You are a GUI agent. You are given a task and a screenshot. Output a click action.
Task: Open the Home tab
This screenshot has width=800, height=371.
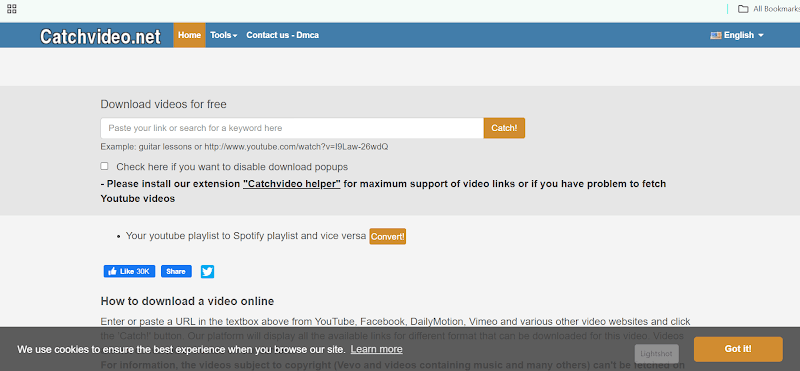click(x=189, y=35)
